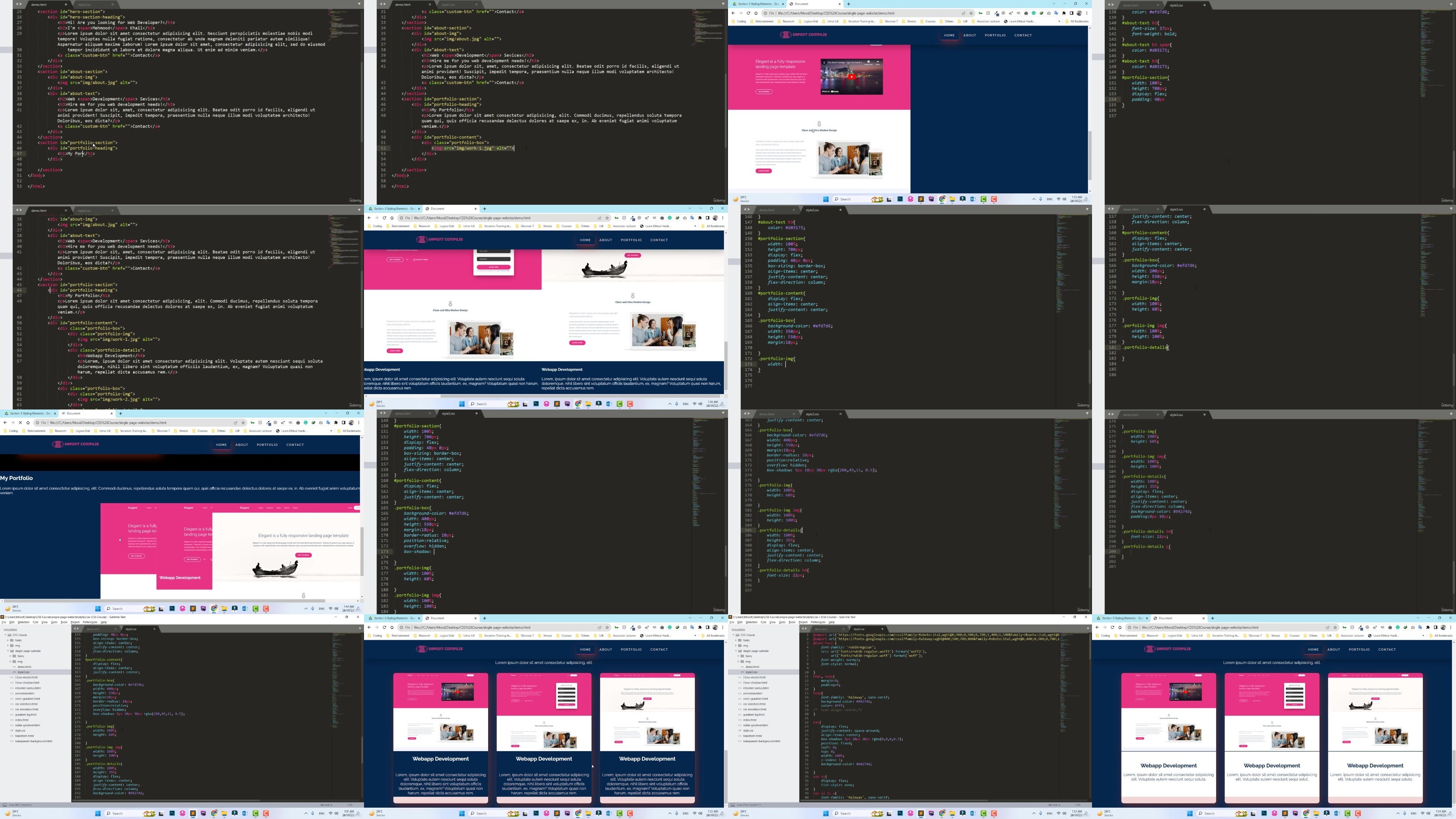This screenshot has height=819, width=1456.
Task: Open Goto menu in 1:51 AM Sublime window
Action: click(54, 622)
